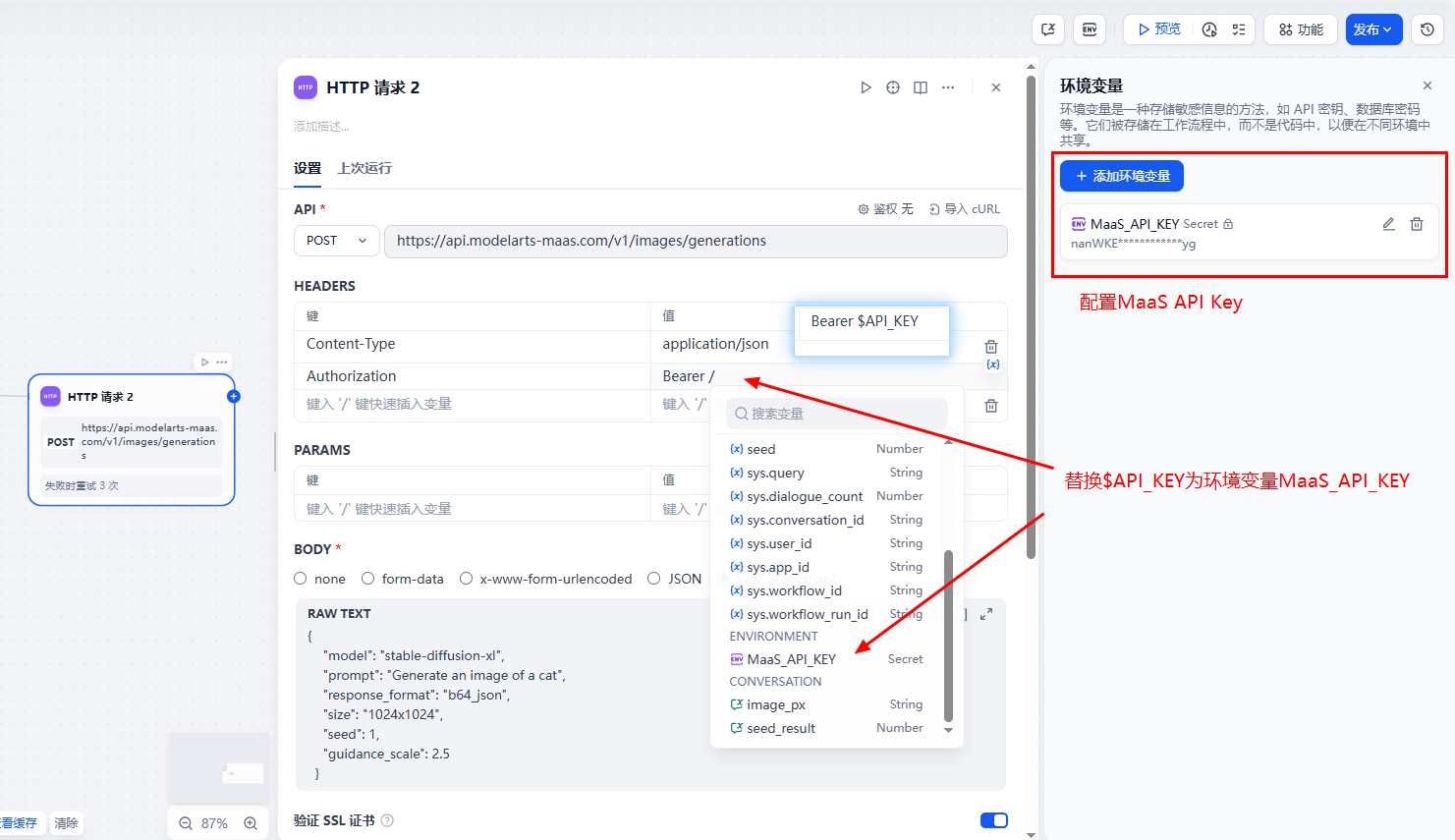This screenshot has height=840, width=1455.
Task: Pick MaaS_API_KEY under ENVIRONMENT in variable list
Action: [826, 659]
